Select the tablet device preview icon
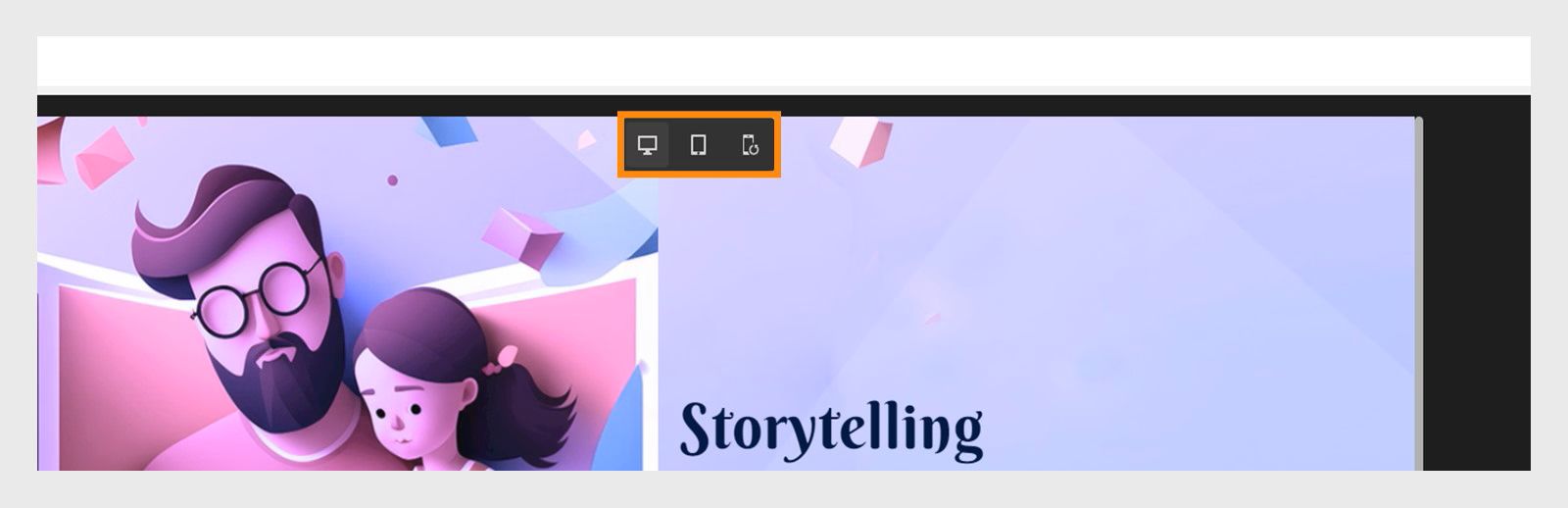 coord(699,145)
